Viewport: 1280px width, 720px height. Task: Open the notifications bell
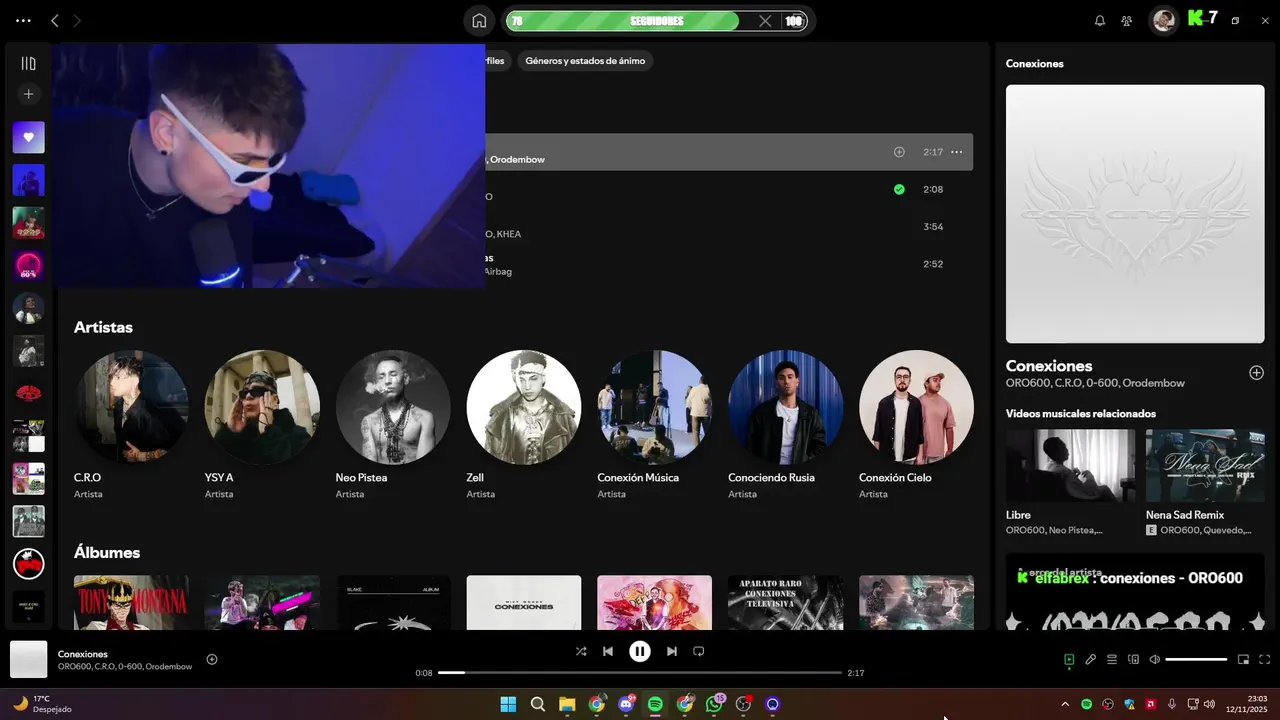tap(1100, 20)
